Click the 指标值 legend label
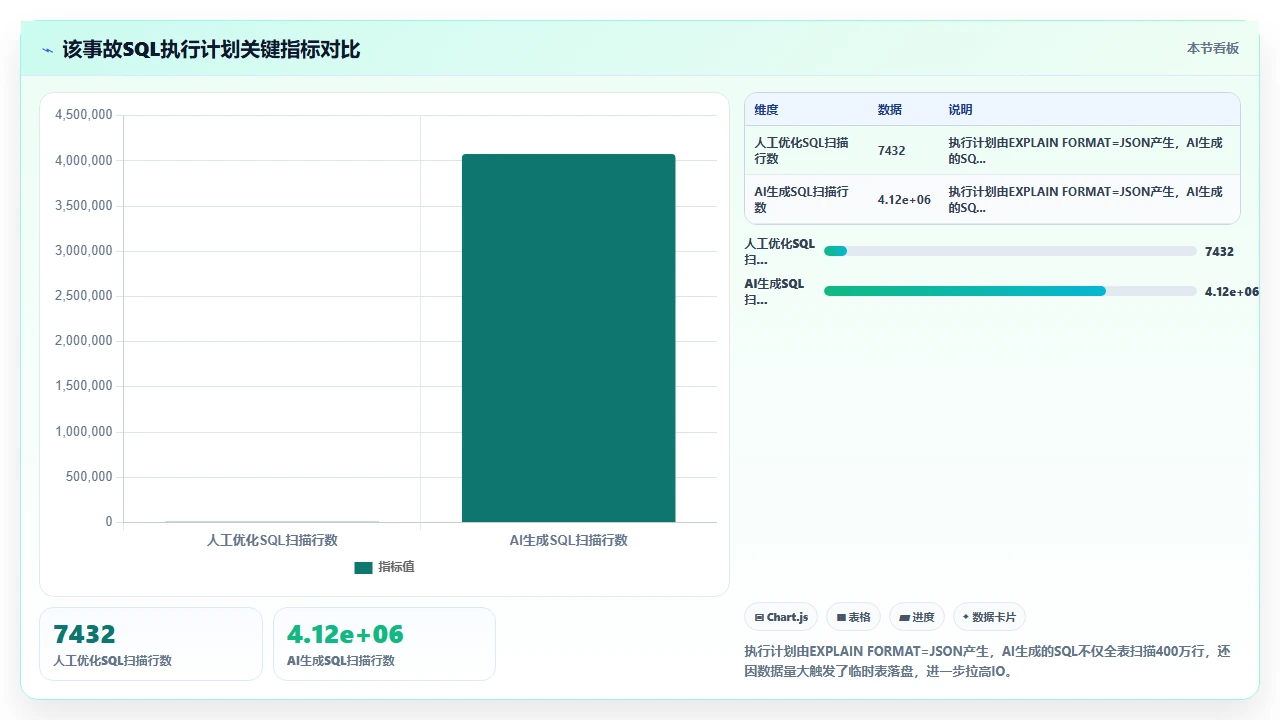 tap(397, 567)
